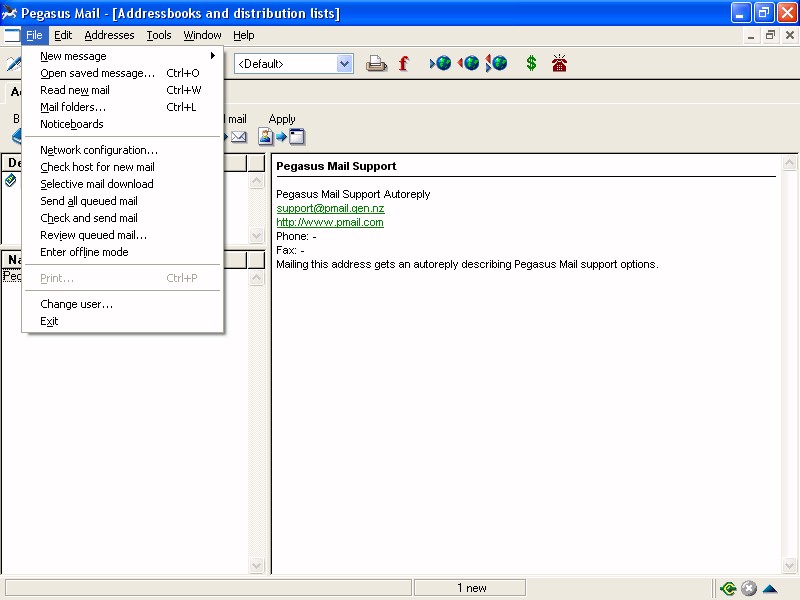Image resolution: width=800 pixels, height=600 pixels.
Task: Click the green dollar sign icon
Action: 531,63
